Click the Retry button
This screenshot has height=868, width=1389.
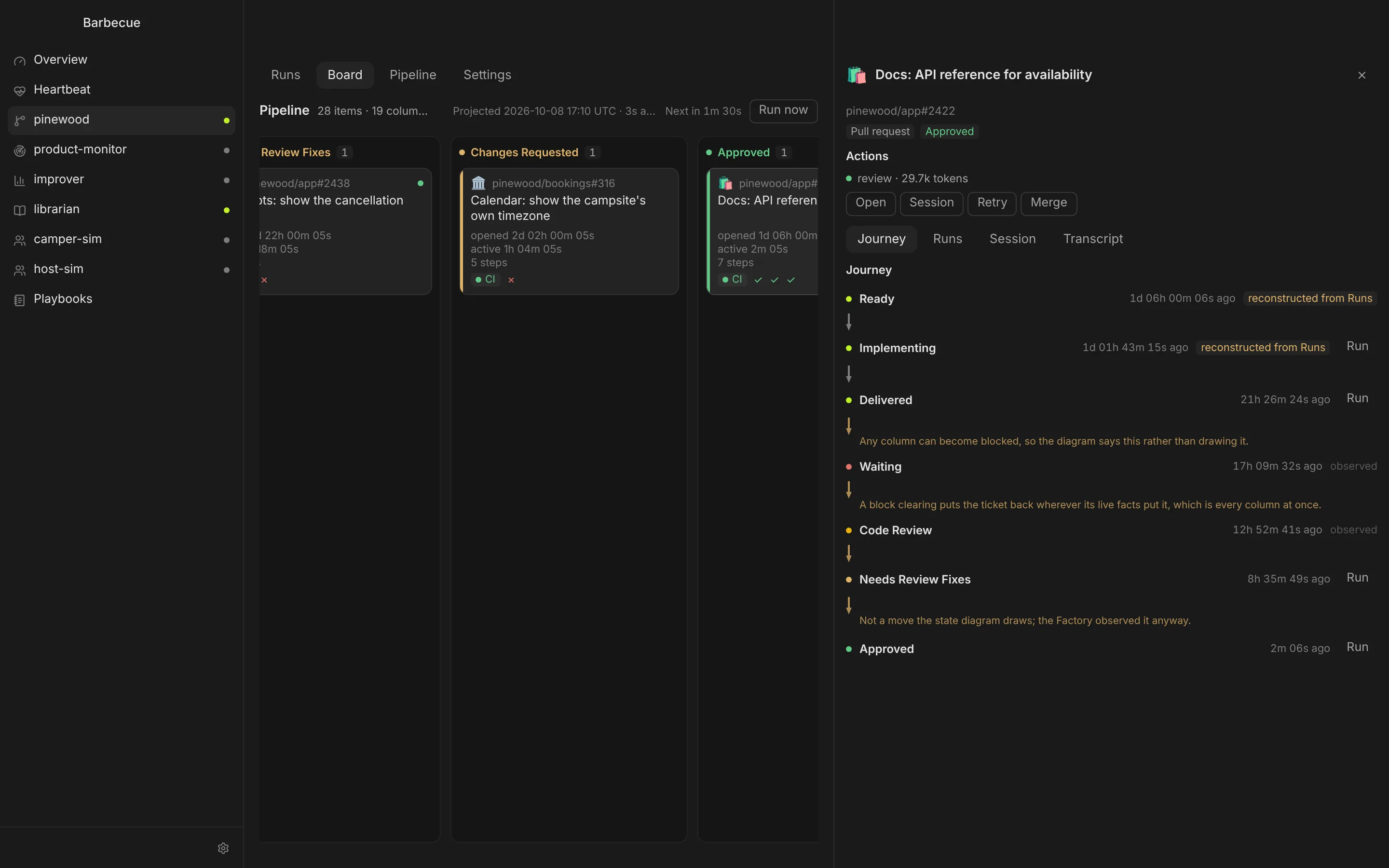(992, 203)
